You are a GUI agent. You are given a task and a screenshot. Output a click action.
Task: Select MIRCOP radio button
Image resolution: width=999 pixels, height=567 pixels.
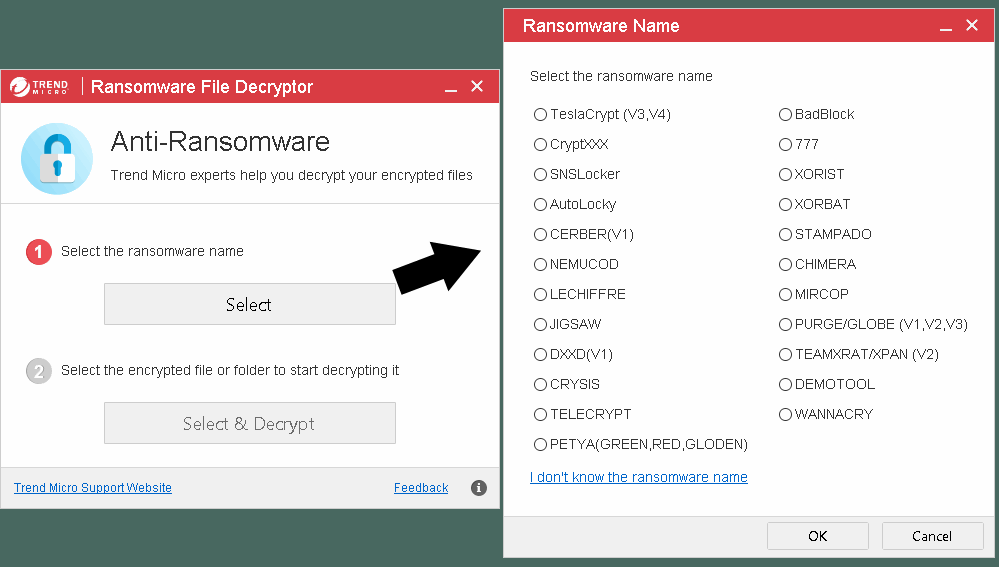point(786,294)
